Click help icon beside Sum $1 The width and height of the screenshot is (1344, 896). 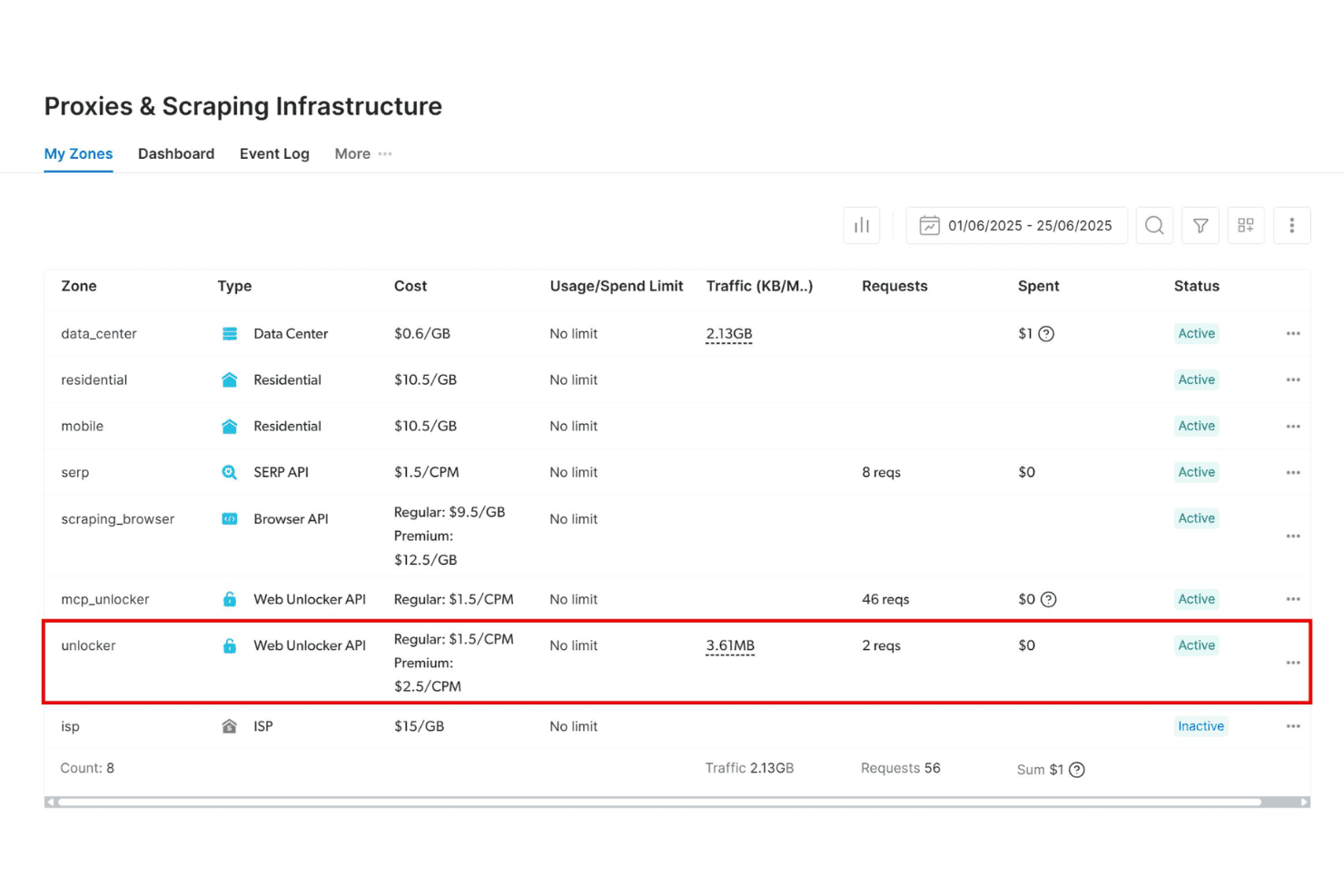pos(1077,770)
